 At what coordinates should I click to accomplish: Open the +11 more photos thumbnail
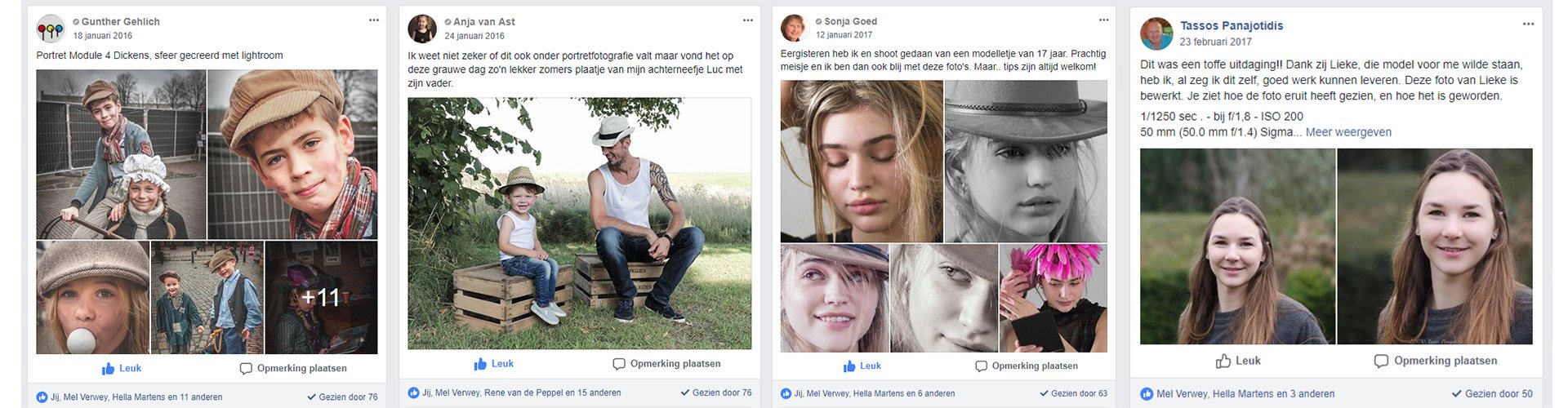[322, 297]
